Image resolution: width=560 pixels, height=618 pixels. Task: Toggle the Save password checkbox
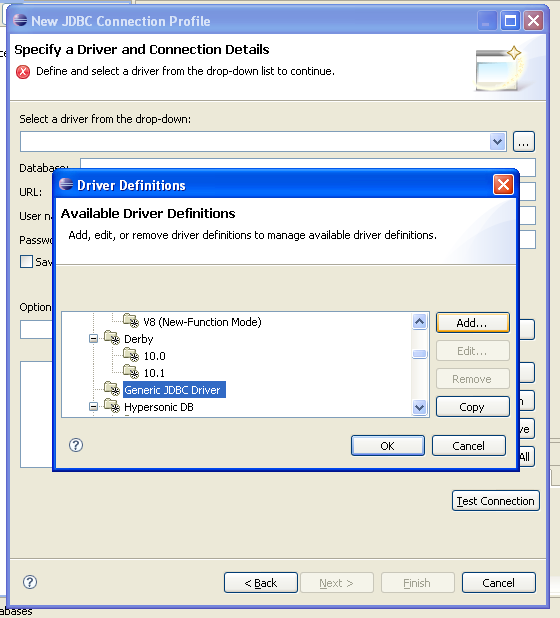[26, 262]
